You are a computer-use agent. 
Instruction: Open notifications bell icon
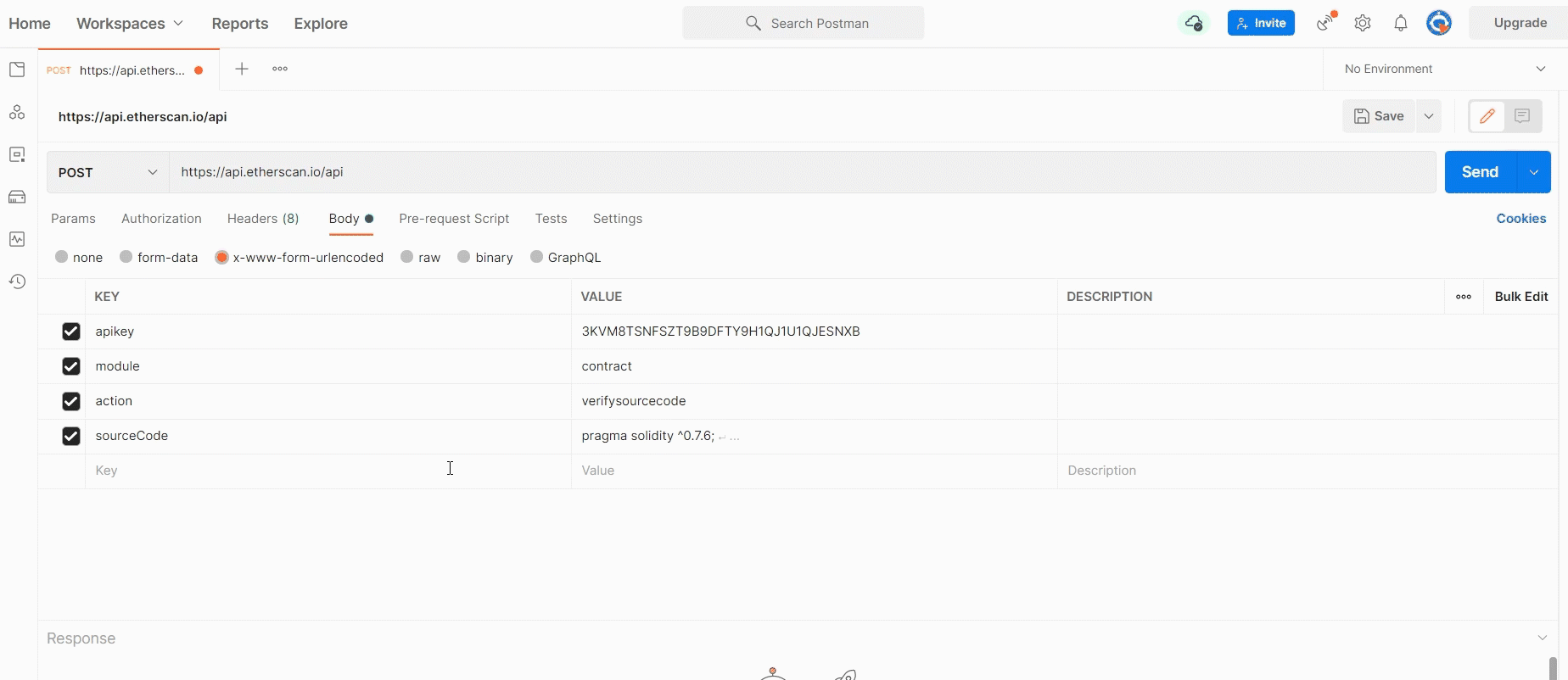pyautogui.click(x=1401, y=24)
